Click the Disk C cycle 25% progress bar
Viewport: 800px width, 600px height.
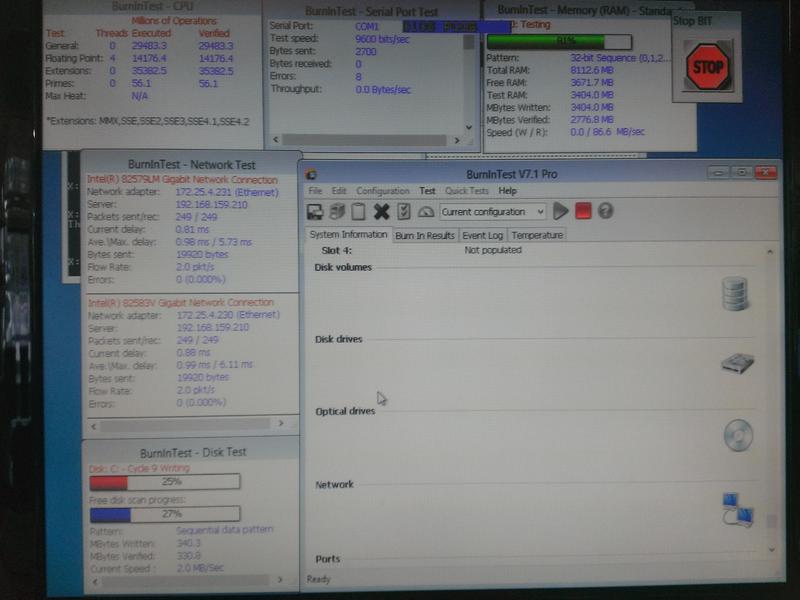point(165,482)
